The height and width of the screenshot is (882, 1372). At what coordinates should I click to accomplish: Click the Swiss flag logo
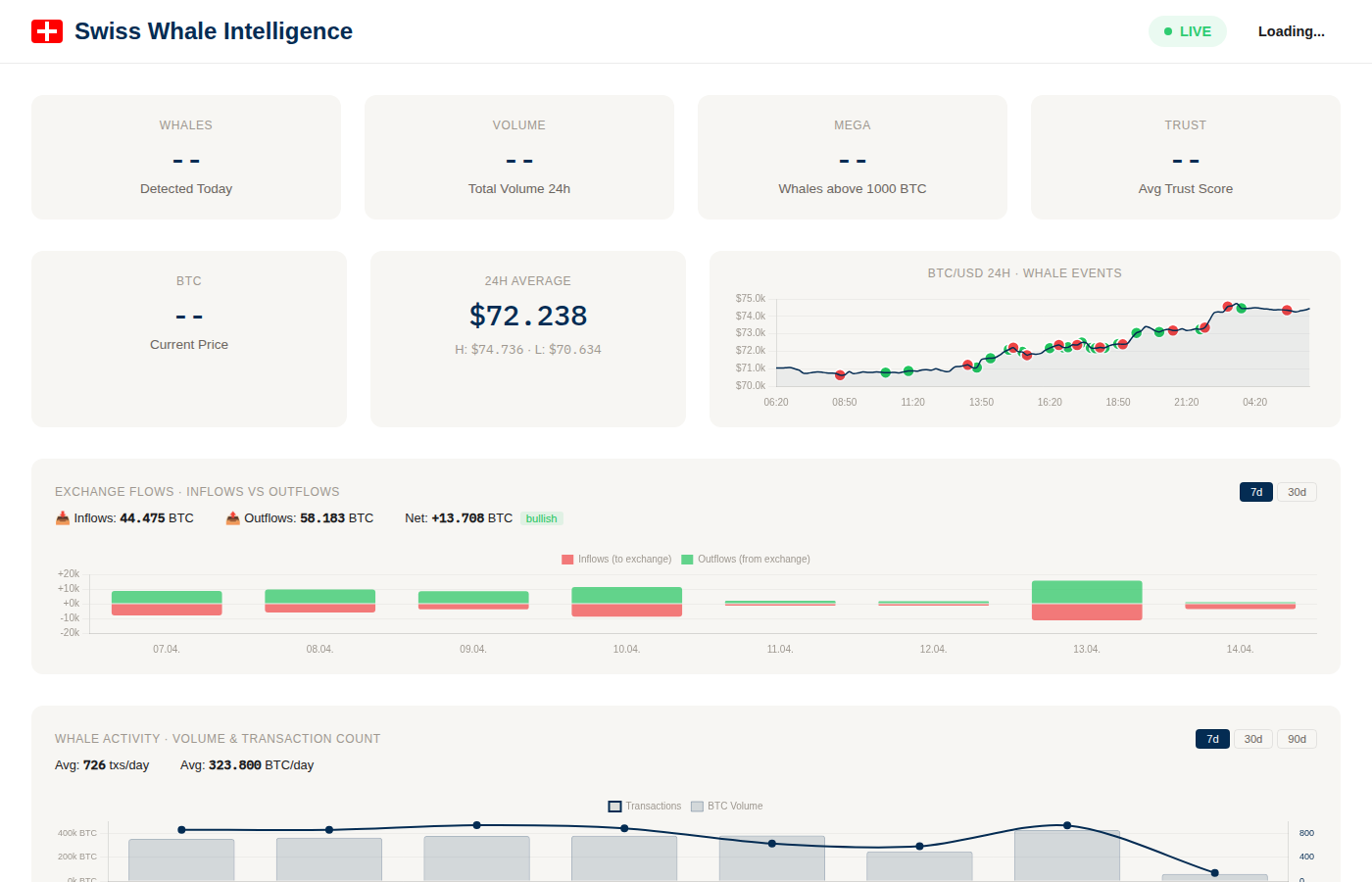click(x=47, y=30)
